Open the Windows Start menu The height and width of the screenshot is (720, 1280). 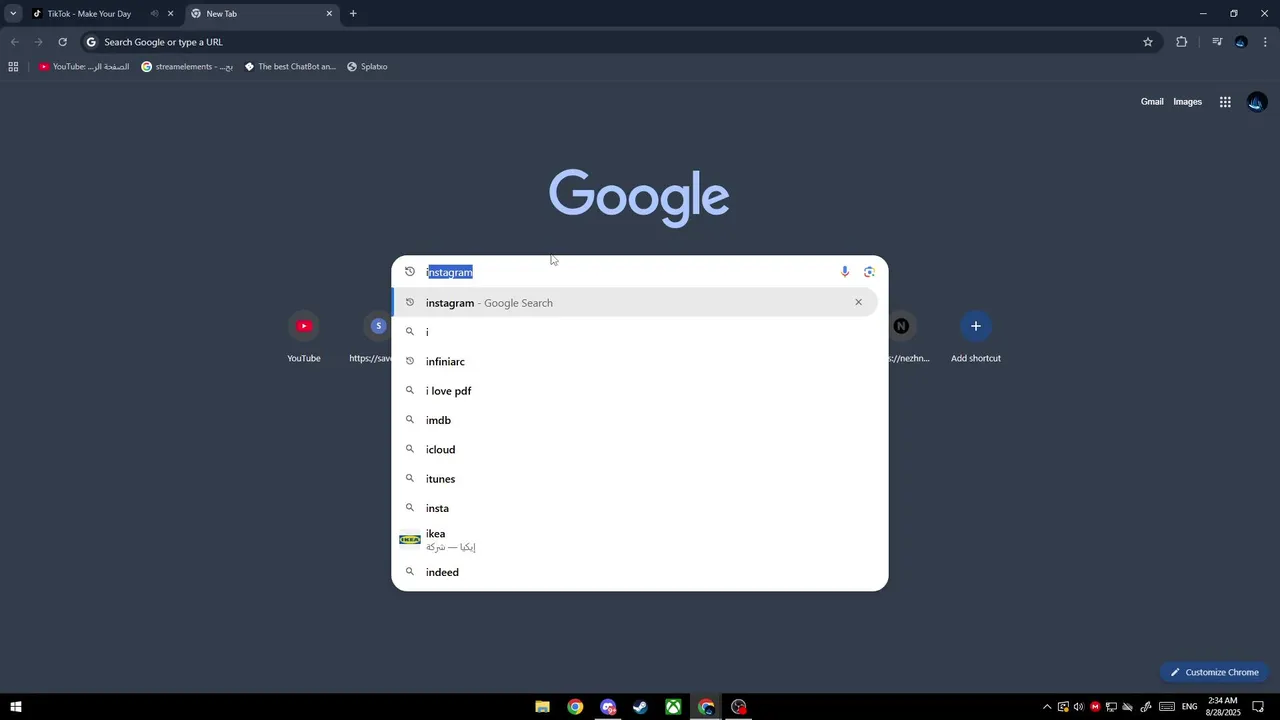pyautogui.click(x=16, y=707)
